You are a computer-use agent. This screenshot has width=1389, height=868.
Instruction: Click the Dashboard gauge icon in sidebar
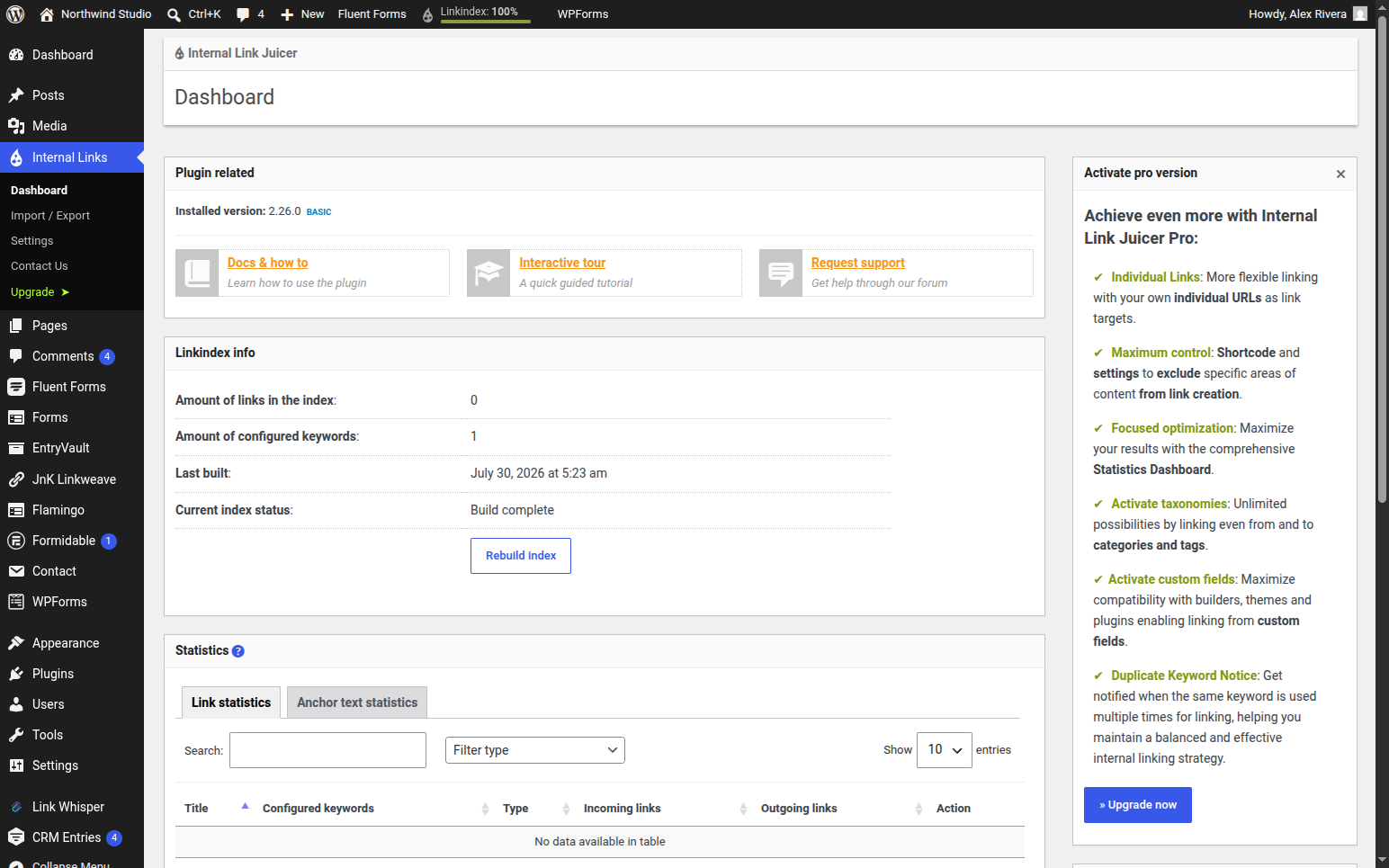pos(16,55)
